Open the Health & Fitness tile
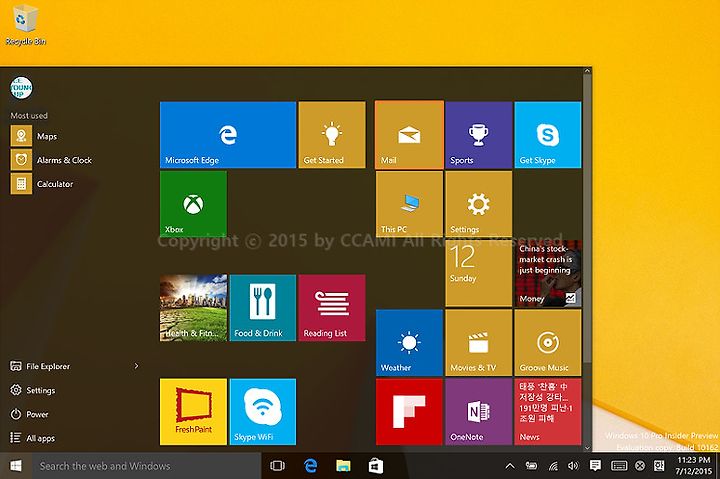720x479 pixels. (x=193, y=308)
